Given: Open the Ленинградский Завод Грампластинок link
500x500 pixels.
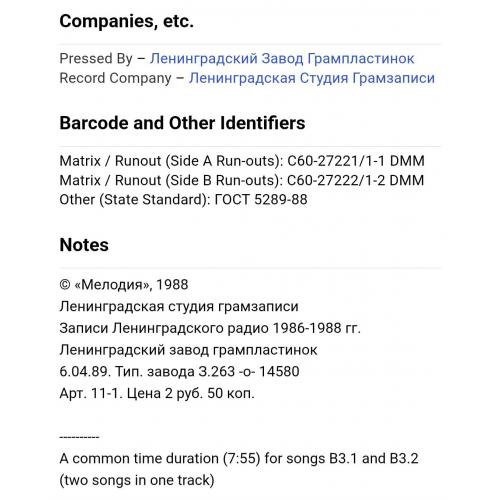Looking at the screenshot, I should 282,59.
